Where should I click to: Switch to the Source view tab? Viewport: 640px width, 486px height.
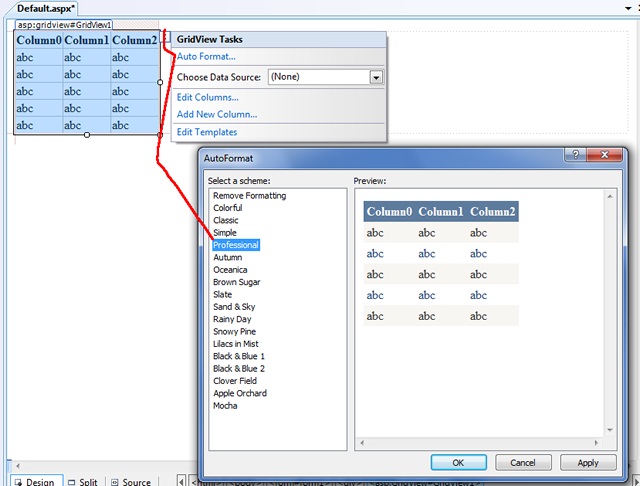tap(131, 481)
